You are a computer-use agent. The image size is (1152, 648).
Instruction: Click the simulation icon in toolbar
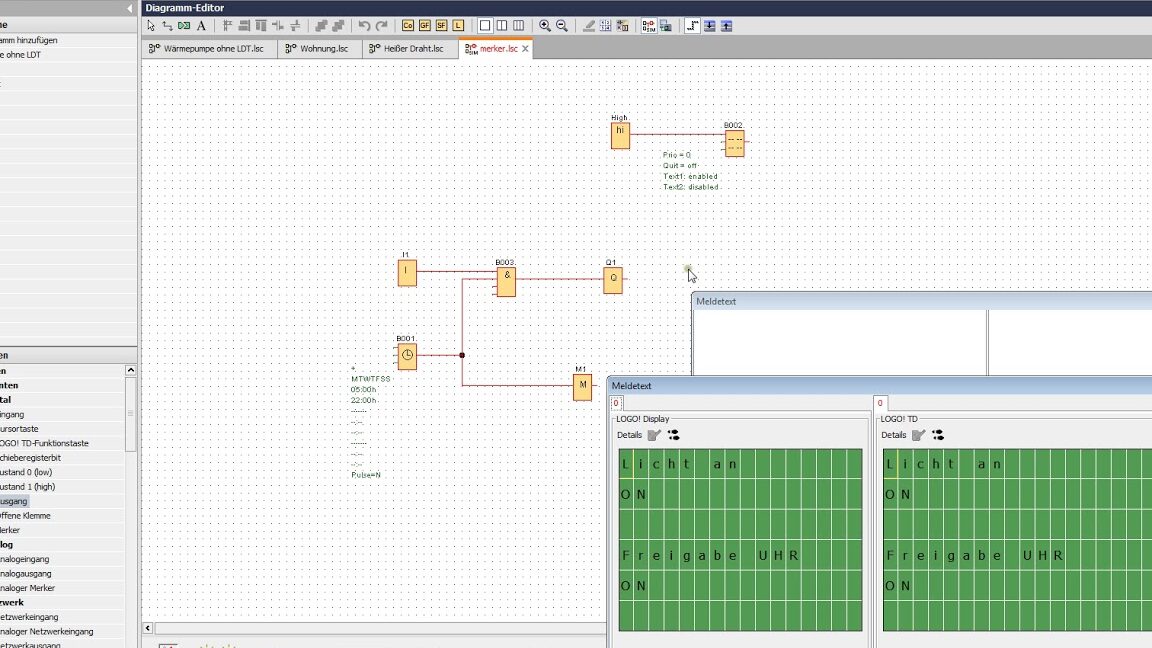point(649,26)
